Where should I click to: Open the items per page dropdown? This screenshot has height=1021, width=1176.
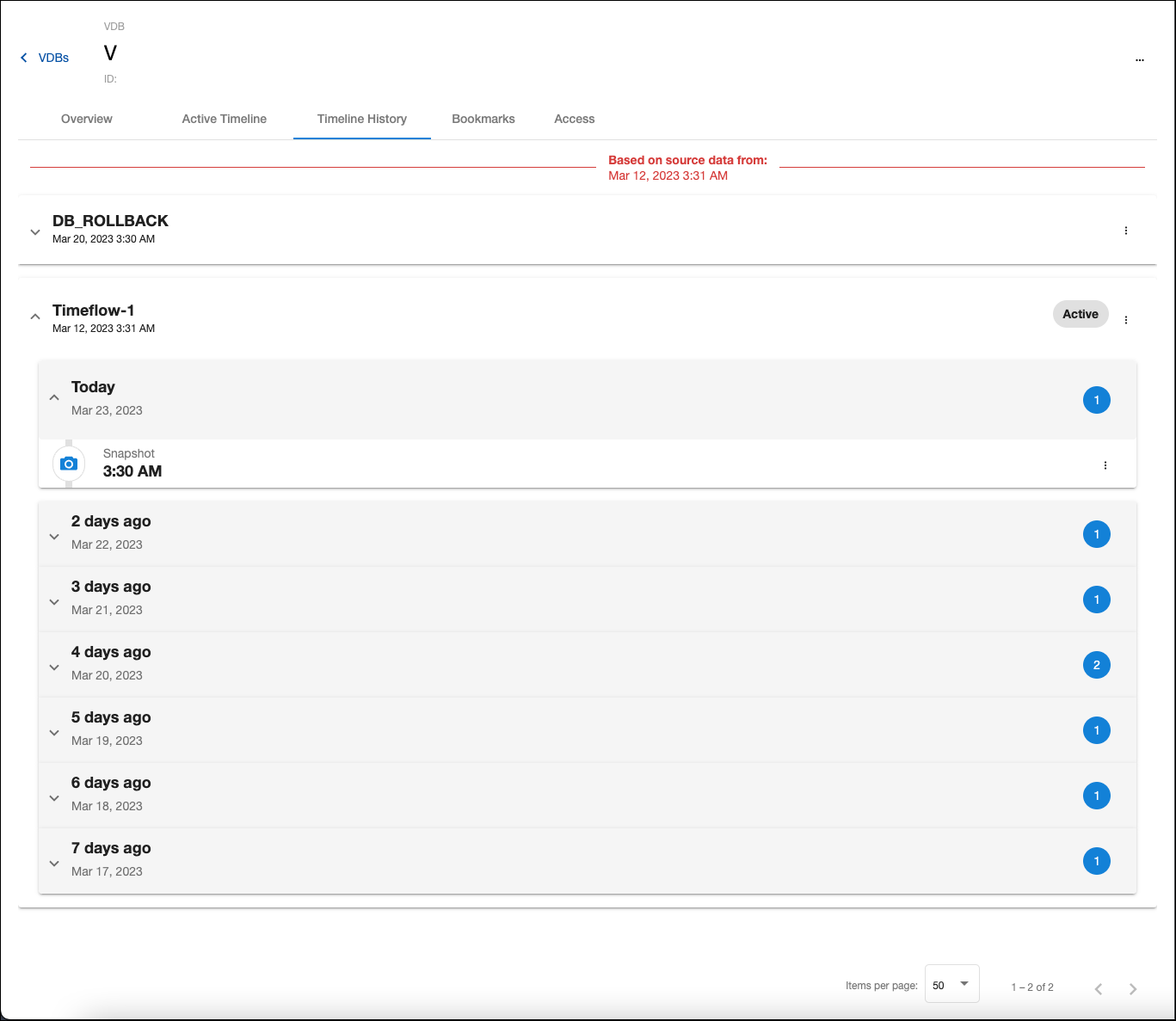[951, 983]
